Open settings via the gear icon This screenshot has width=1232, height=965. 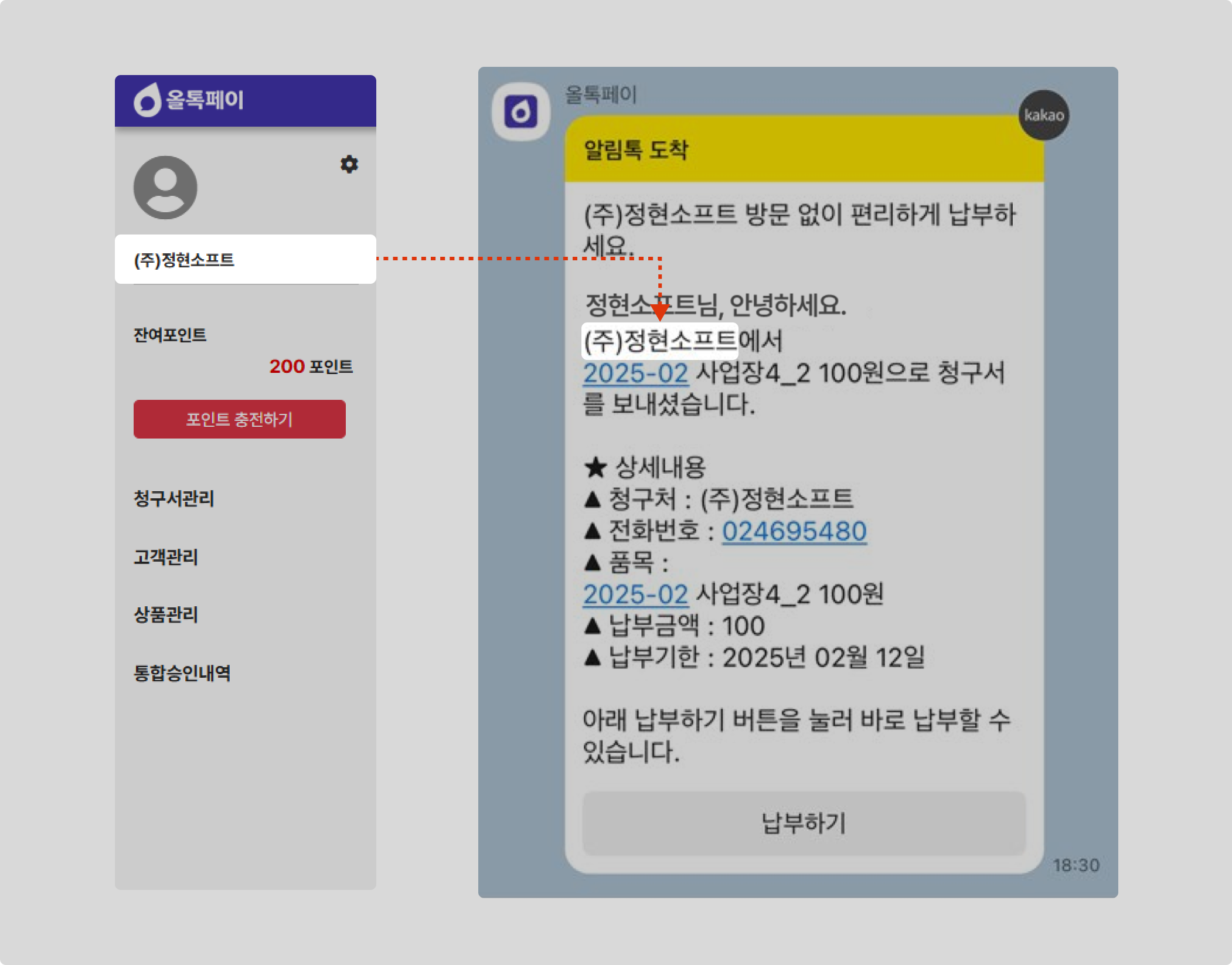click(x=349, y=164)
